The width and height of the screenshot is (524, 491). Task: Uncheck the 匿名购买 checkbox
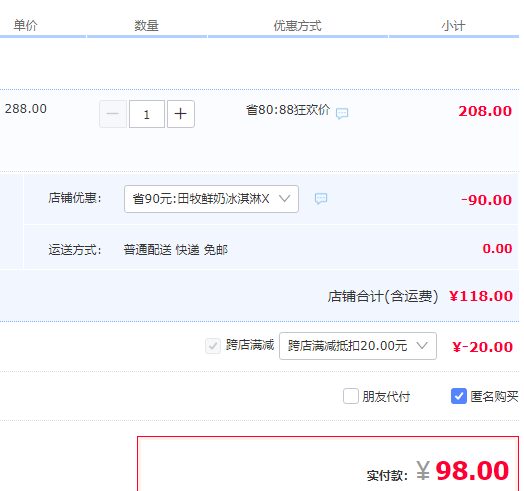coord(459,396)
